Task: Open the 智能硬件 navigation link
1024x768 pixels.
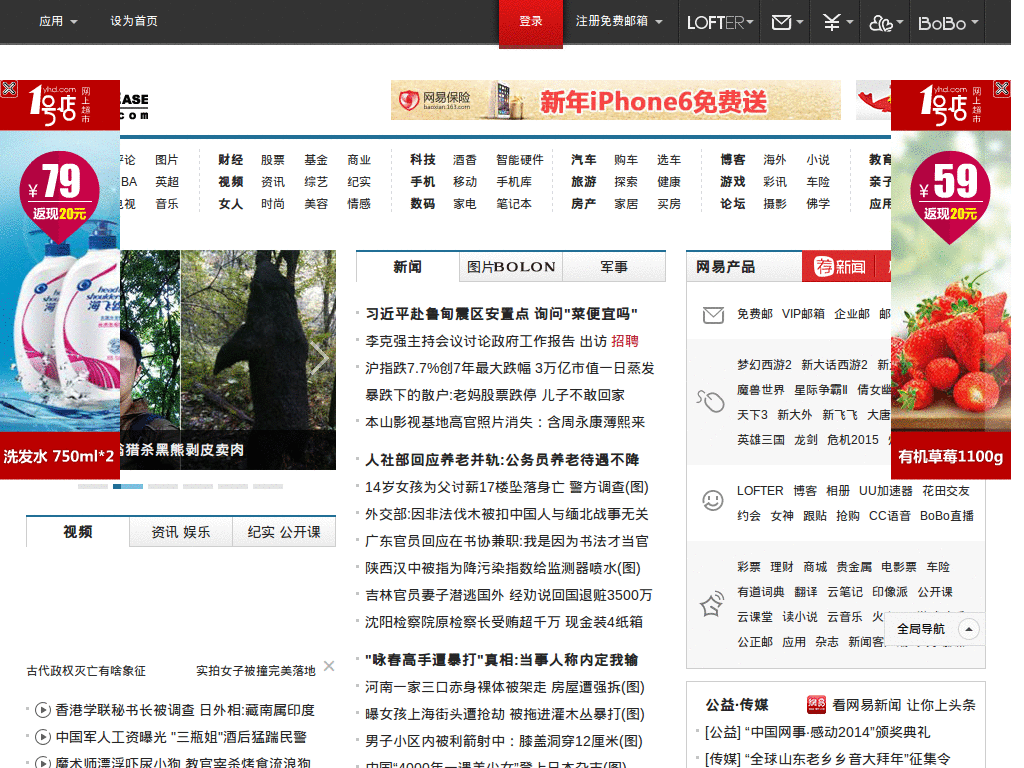Action: click(x=520, y=160)
